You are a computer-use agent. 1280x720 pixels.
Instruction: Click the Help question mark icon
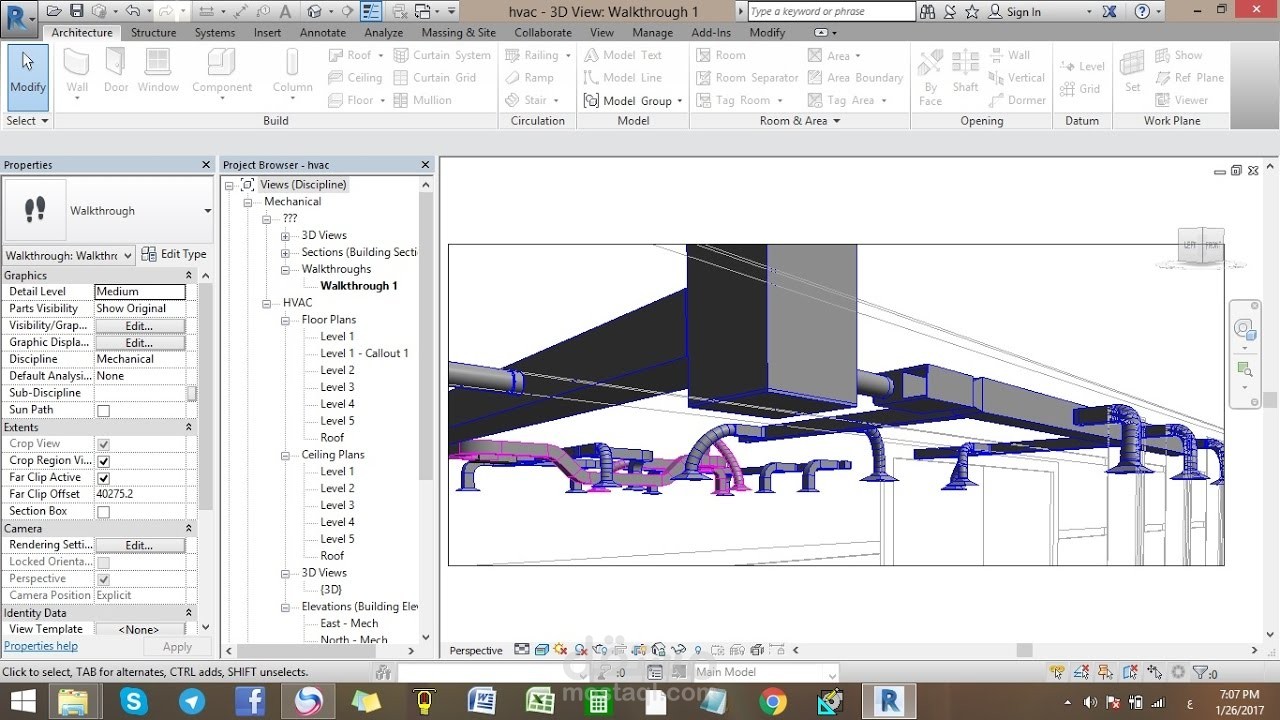(1143, 12)
